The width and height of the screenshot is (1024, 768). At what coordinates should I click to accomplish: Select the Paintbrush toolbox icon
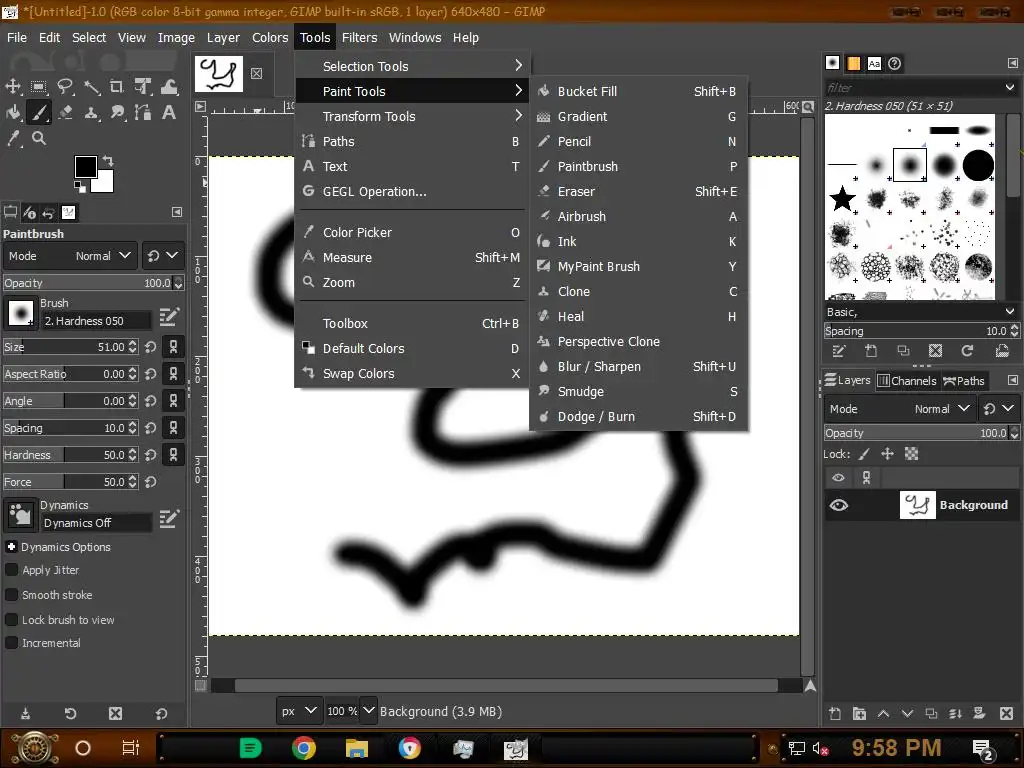click(39, 112)
